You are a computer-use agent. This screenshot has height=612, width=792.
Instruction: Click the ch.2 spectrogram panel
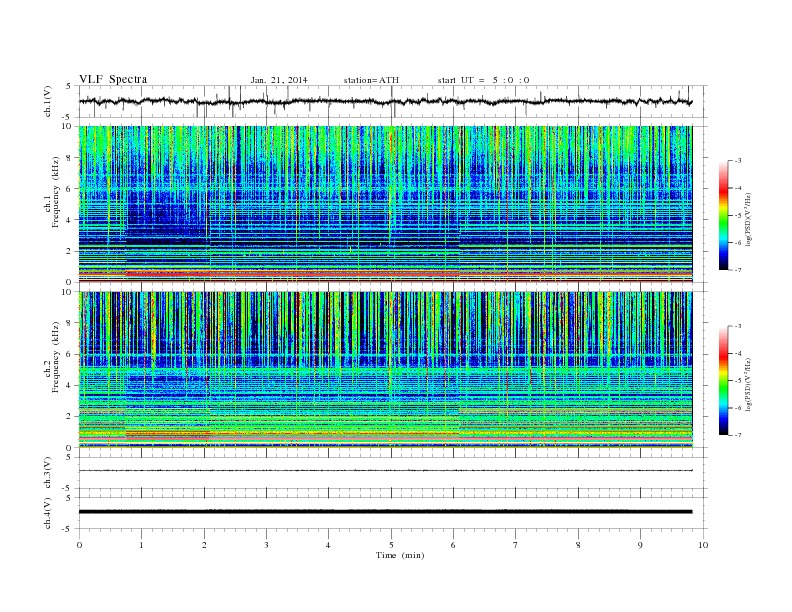385,370
